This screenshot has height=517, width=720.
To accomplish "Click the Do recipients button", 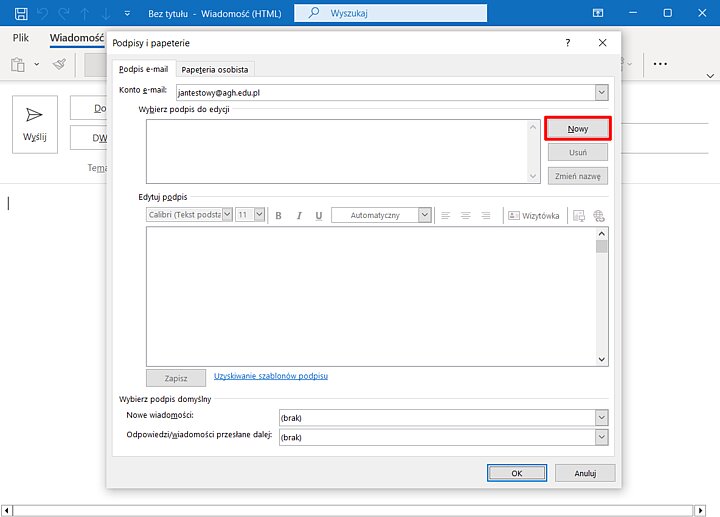I will (89, 108).
